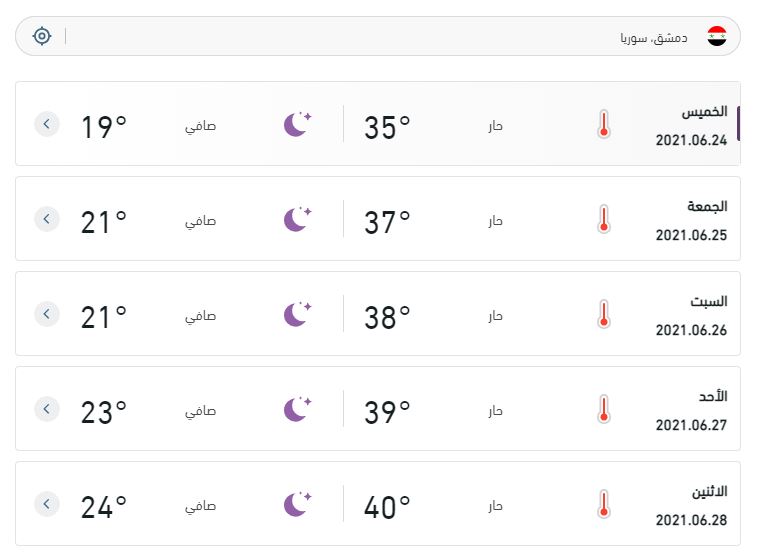The image size is (761, 553).
Task: Click the thermometer icon for Monday 2021.06.28
Action: pos(604,504)
